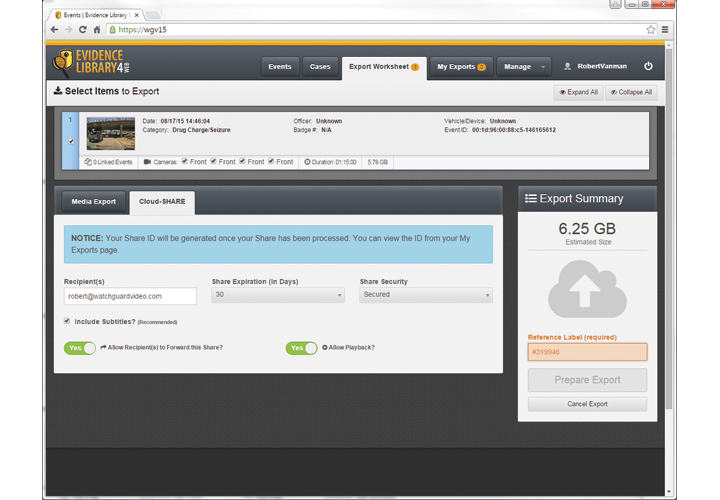Click the event video thumbnail
This screenshot has height=500, width=720.
[110, 133]
